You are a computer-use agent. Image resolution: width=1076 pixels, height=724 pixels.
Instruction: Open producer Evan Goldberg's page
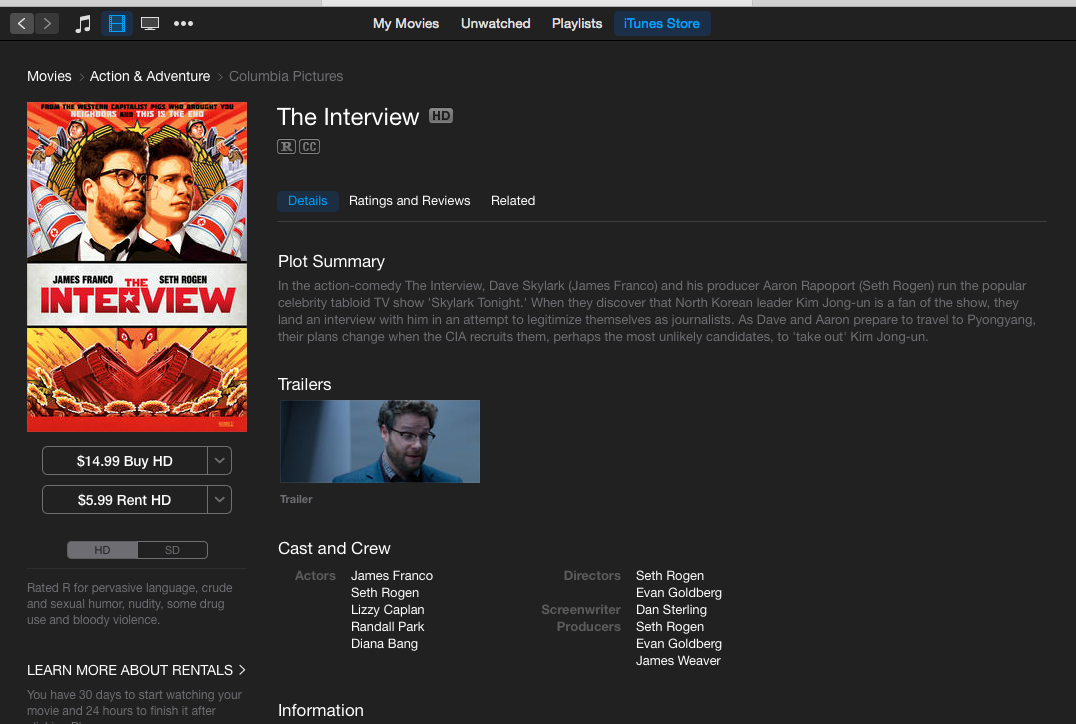pos(678,644)
